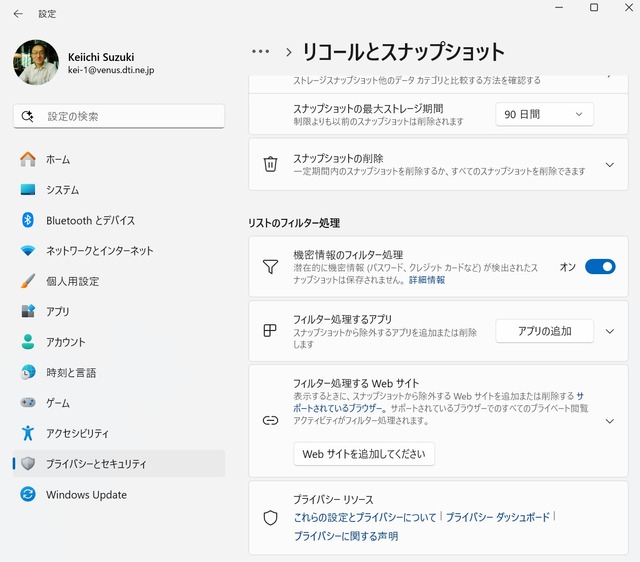Click the システム monitor icon
The width and height of the screenshot is (640, 562).
28,190
